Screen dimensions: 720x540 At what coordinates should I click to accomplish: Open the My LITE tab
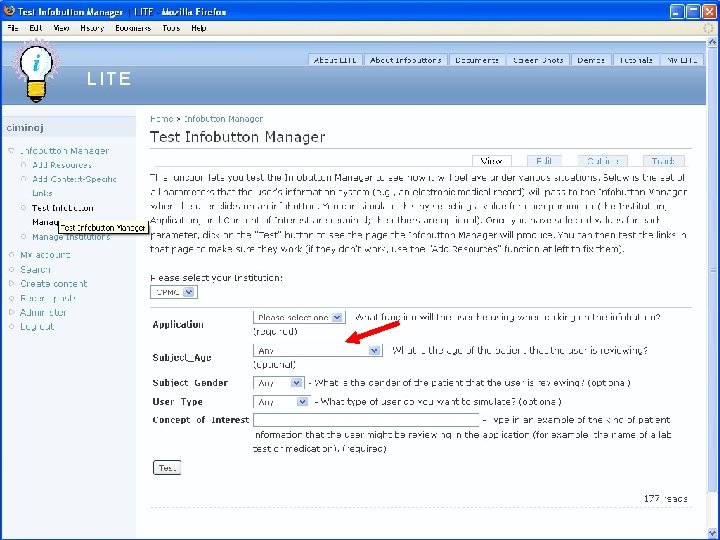682,60
